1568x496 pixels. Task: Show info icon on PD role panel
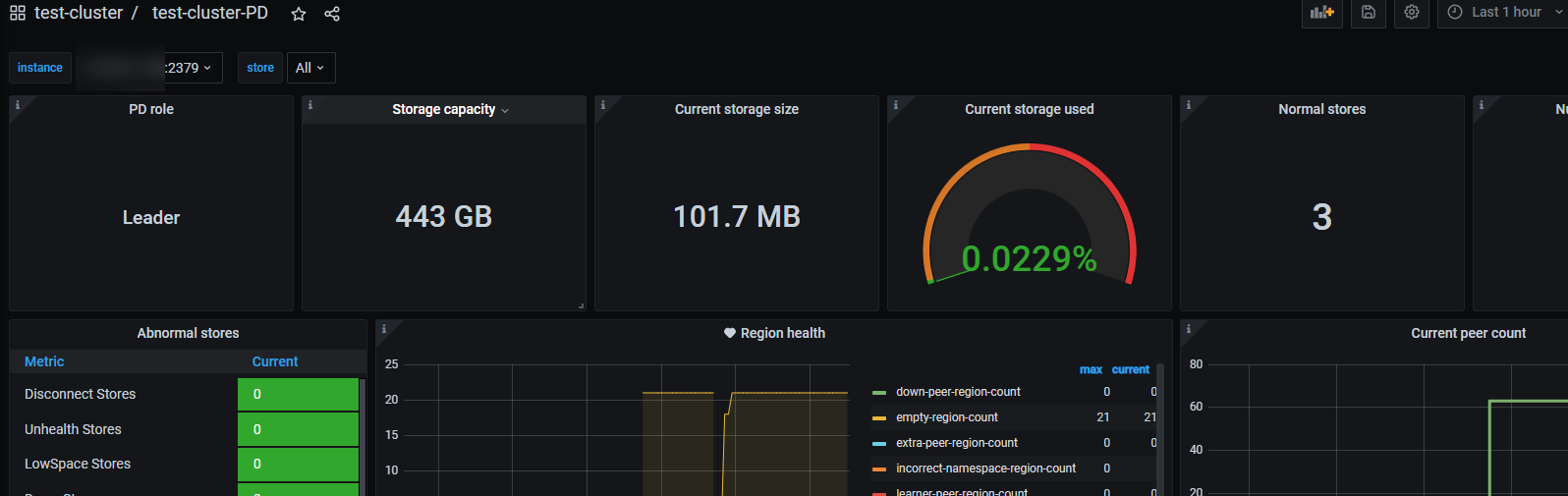(x=17, y=104)
